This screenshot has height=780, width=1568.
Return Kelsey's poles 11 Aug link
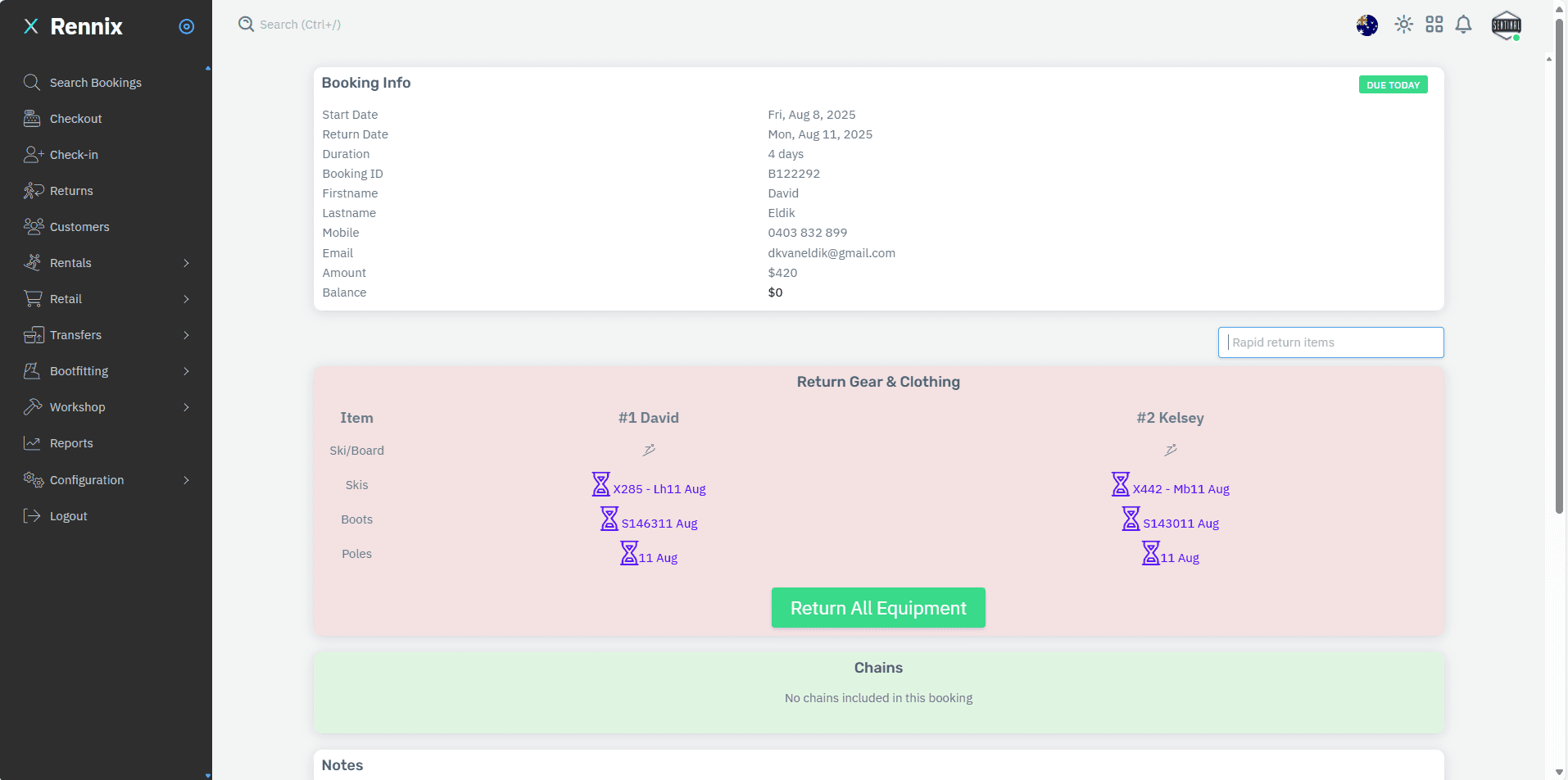(1180, 558)
